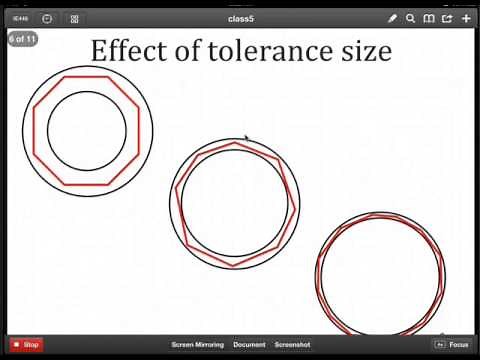The height and width of the screenshot is (360, 480).
Task: Select the pencil annotation tool
Action: coord(392,18)
